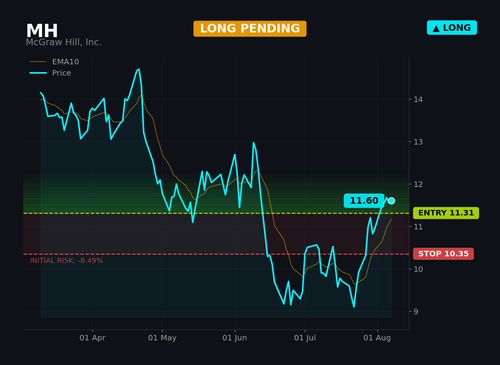The height and width of the screenshot is (365, 500).
Task: Click the 13 price axis label
Action: click(x=418, y=142)
